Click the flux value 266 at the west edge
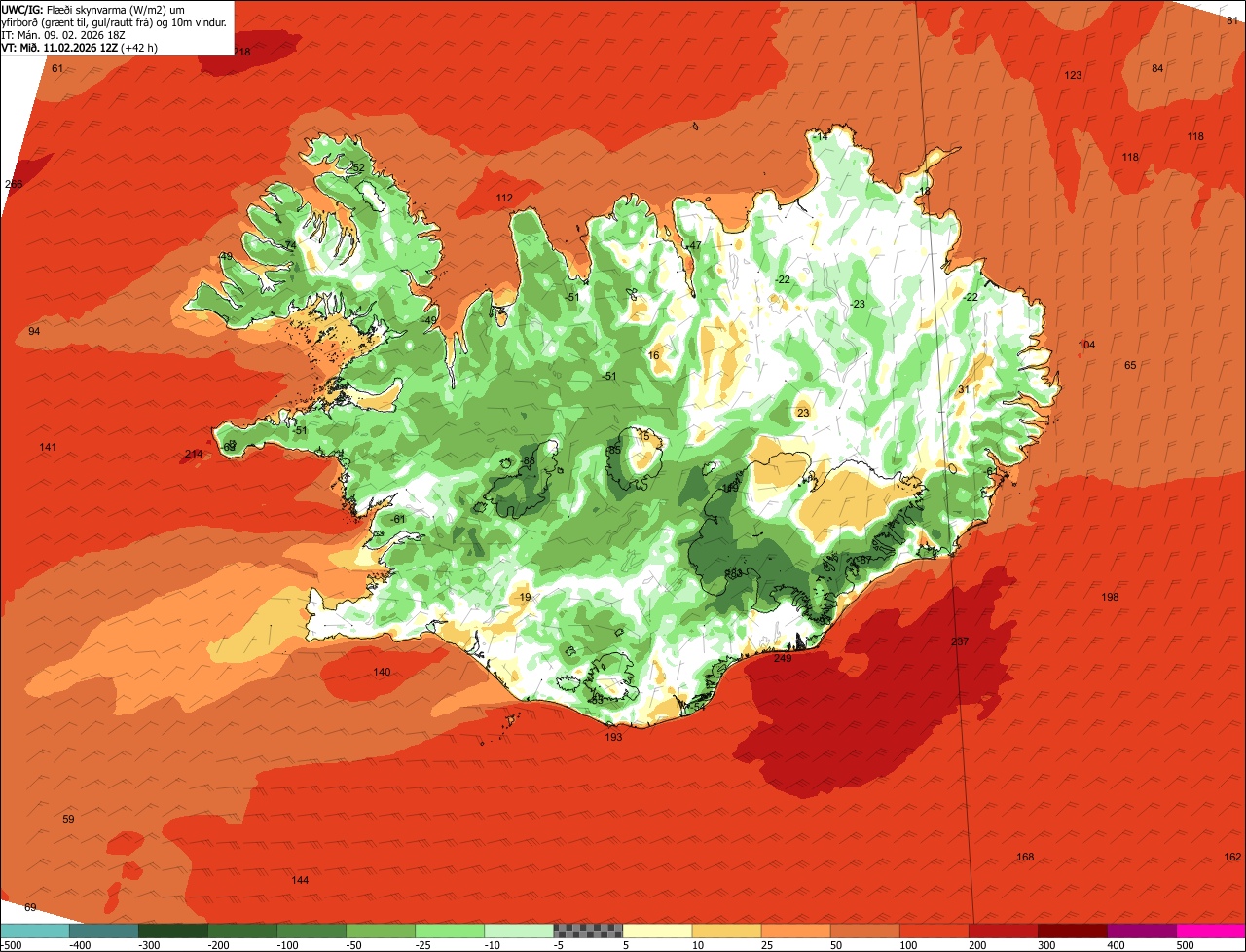This screenshot has height=952, width=1246. [14, 184]
